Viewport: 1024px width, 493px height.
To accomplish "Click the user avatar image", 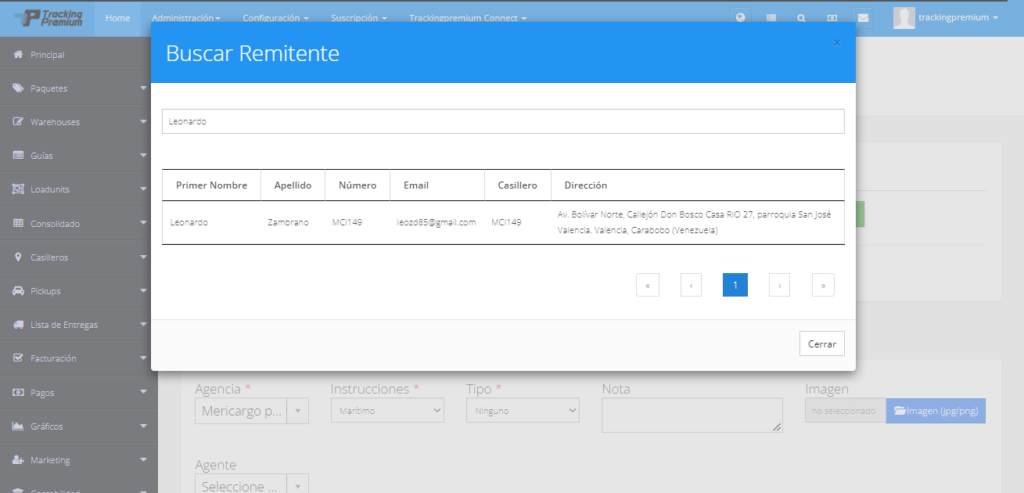I will pos(904,18).
